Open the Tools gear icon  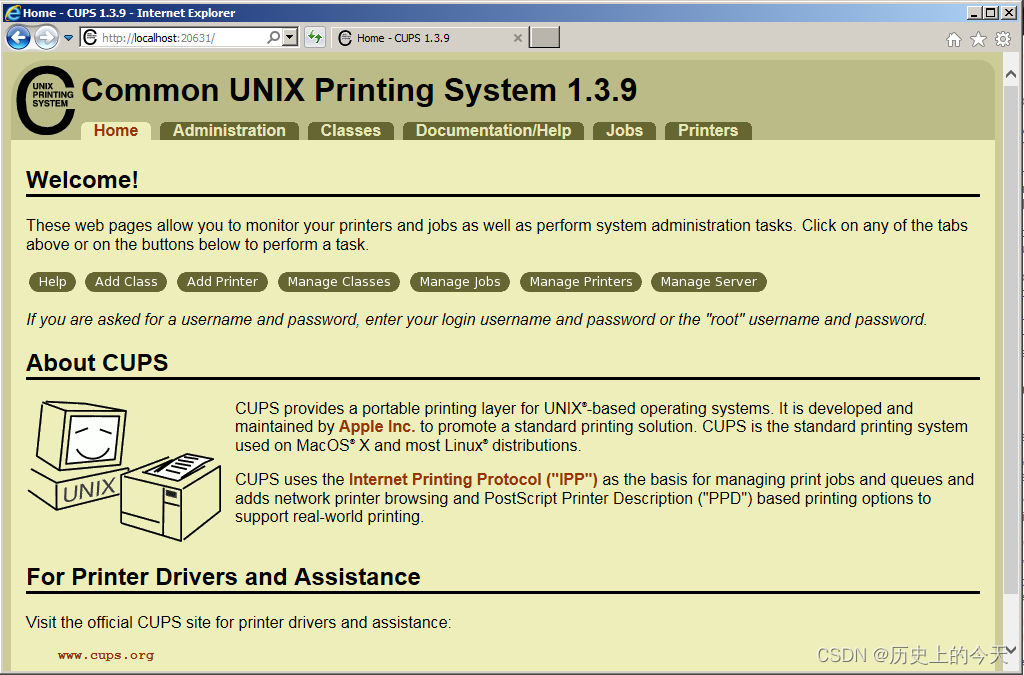[1002, 39]
